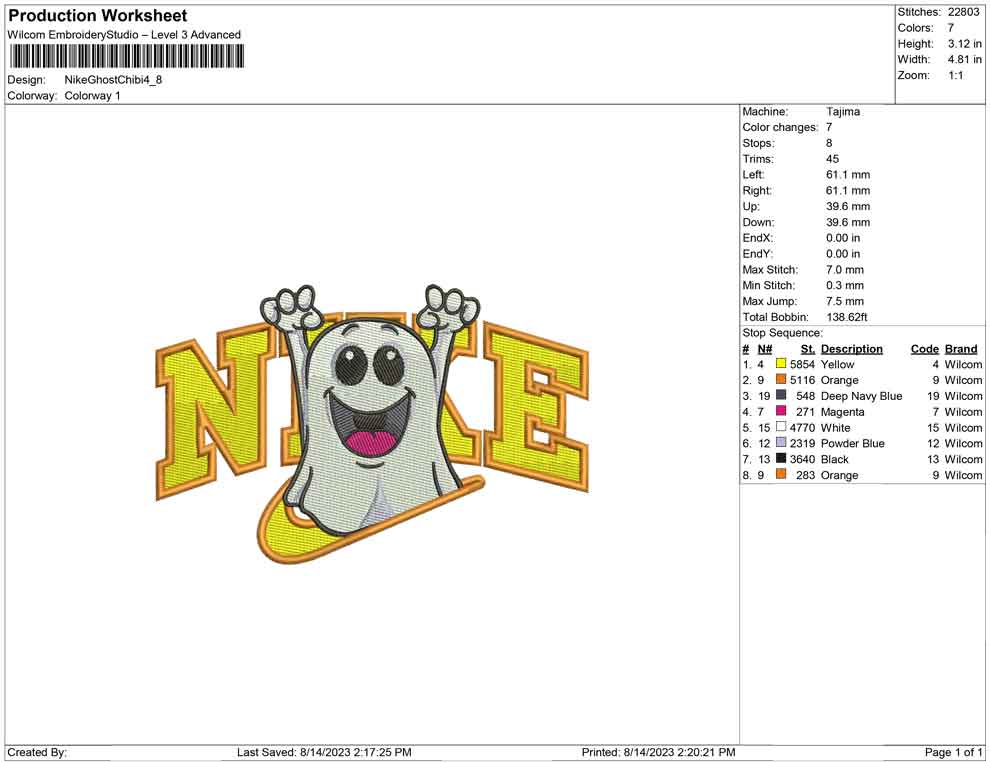Click the 'Last Saved: 8/14/2023 2:17:25 PM' text
Image resolution: width=990 pixels, height=762 pixels.
[x=324, y=752]
